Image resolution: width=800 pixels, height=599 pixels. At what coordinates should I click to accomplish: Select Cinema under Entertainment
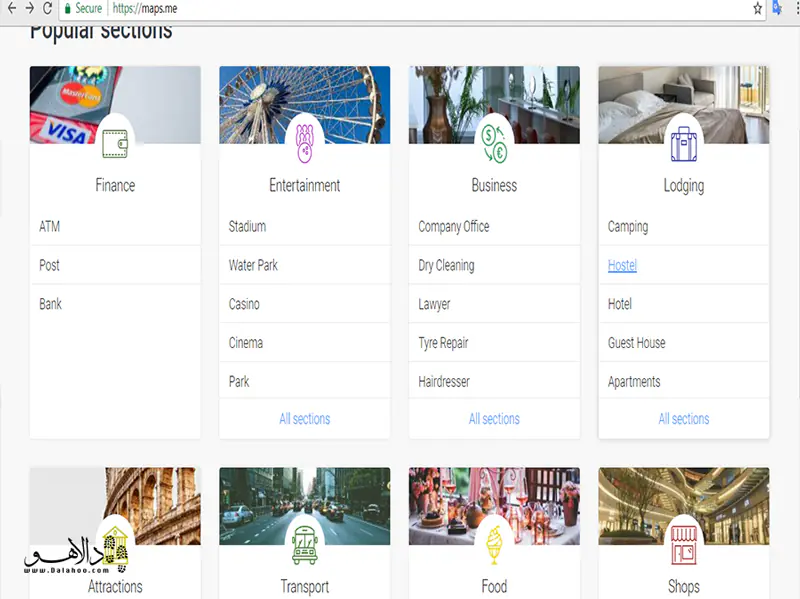click(x=245, y=343)
